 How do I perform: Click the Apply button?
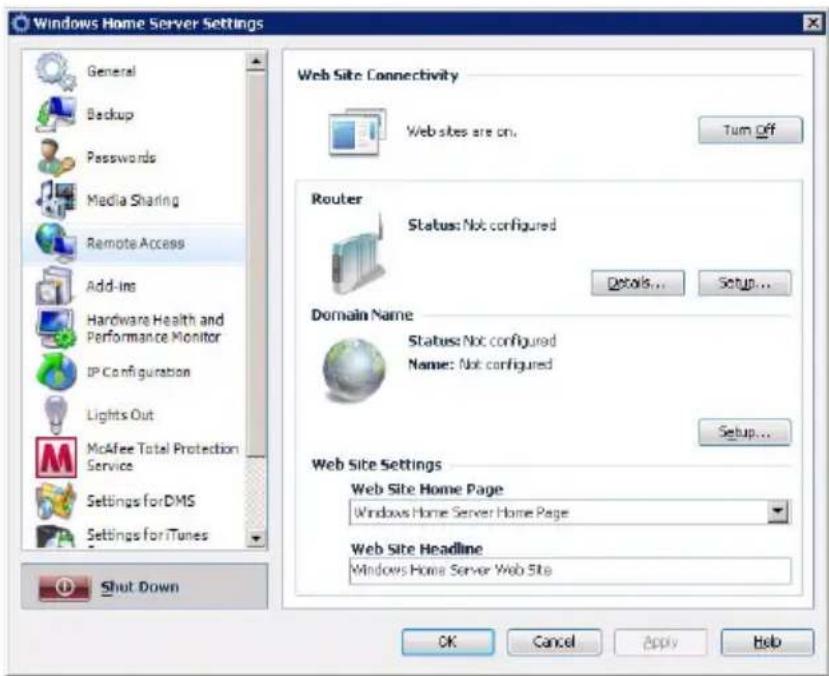(x=660, y=642)
